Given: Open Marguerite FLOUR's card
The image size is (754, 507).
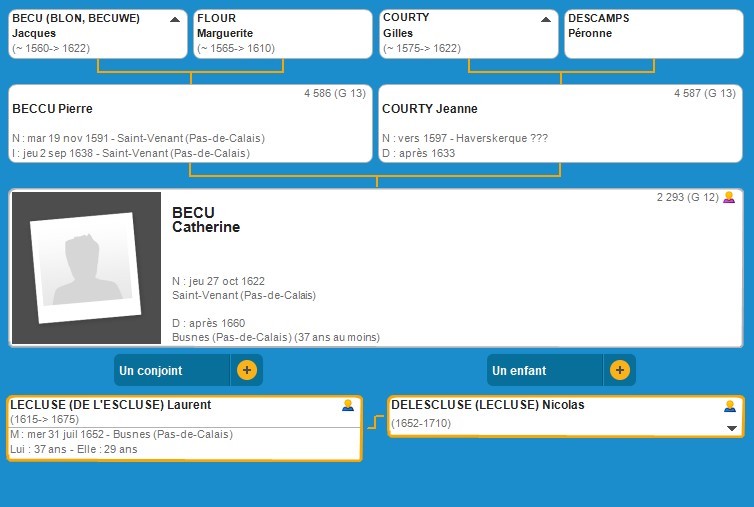Looking at the screenshot, I should pos(281,34).
